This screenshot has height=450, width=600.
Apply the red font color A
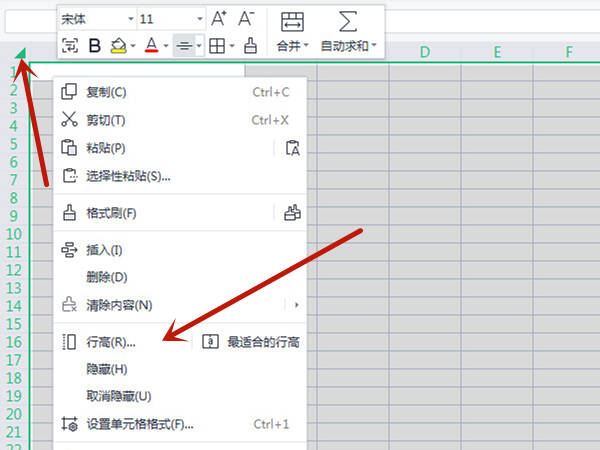tap(152, 46)
